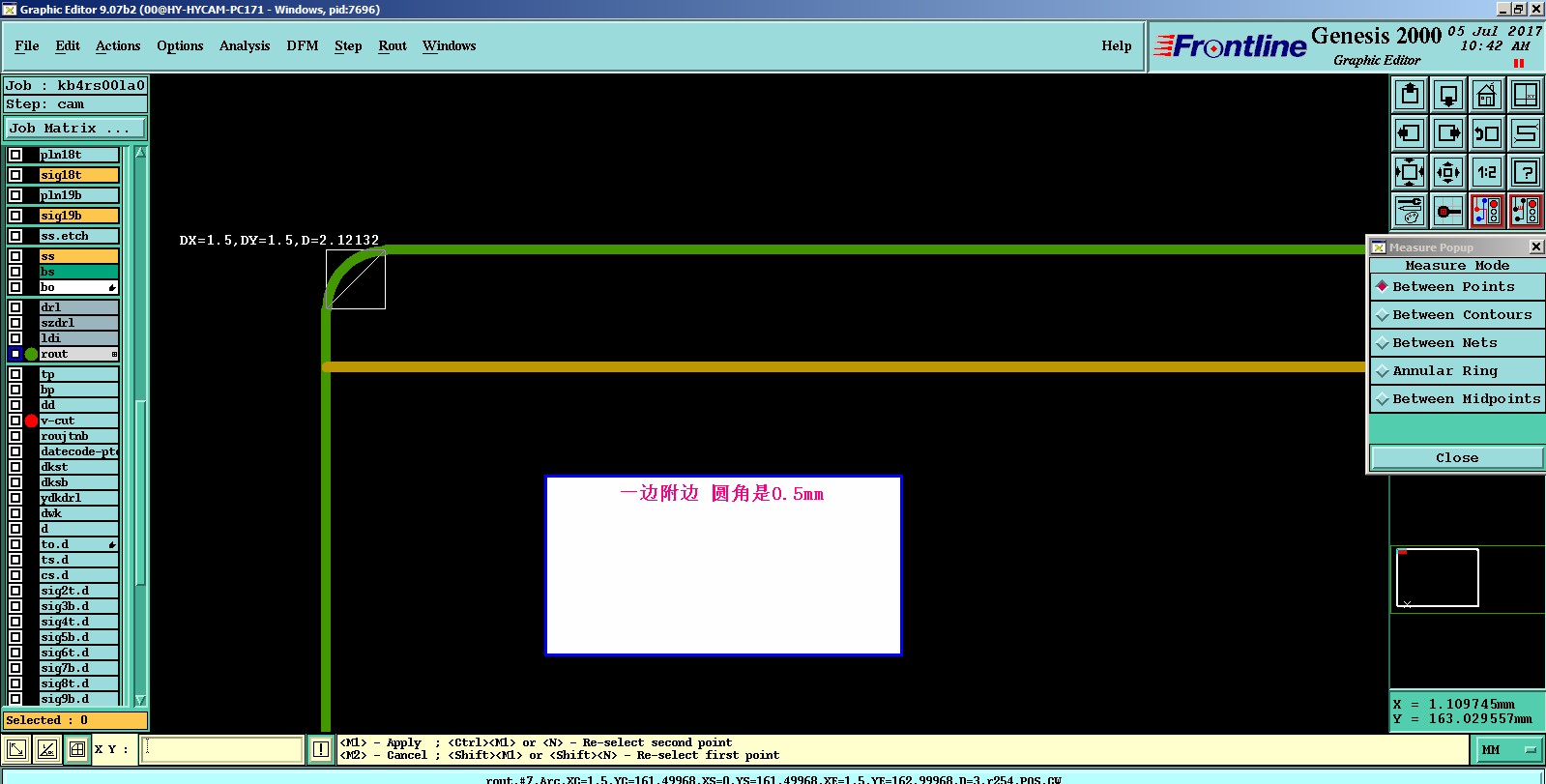
Task: Toggle display box for sig19b layer
Action: [x=15, y=216]
